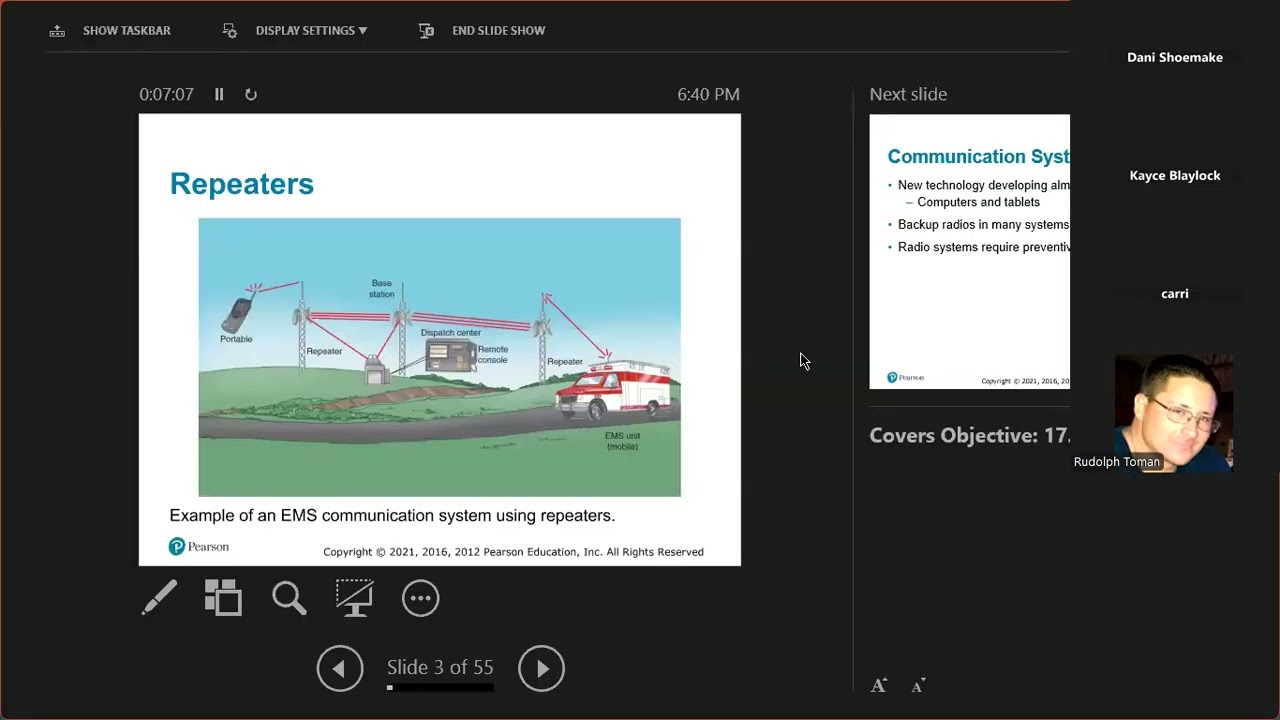Click the Show Taskbar icon
This screenshot has width=1280, height=720.
[57, 31]
